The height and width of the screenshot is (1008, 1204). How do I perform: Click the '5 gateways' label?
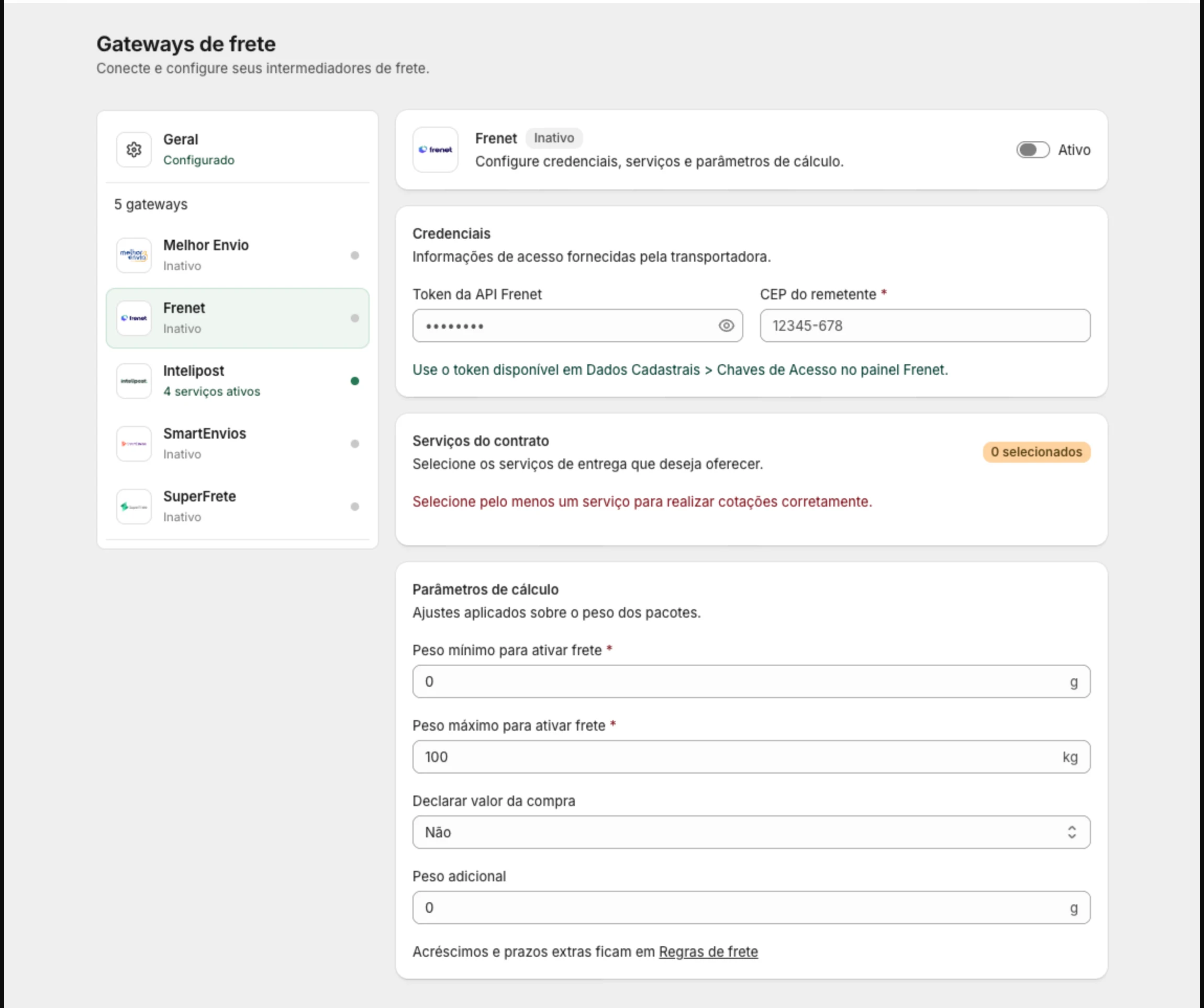click(x=151, y=205)
